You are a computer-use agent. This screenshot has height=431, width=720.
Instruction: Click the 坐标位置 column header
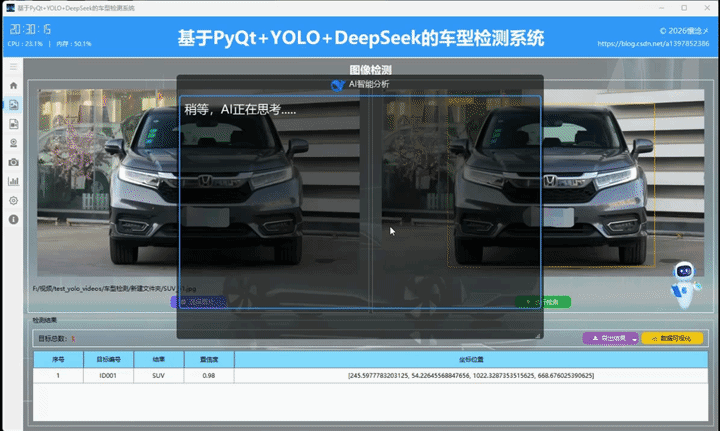tap(471, 359)
